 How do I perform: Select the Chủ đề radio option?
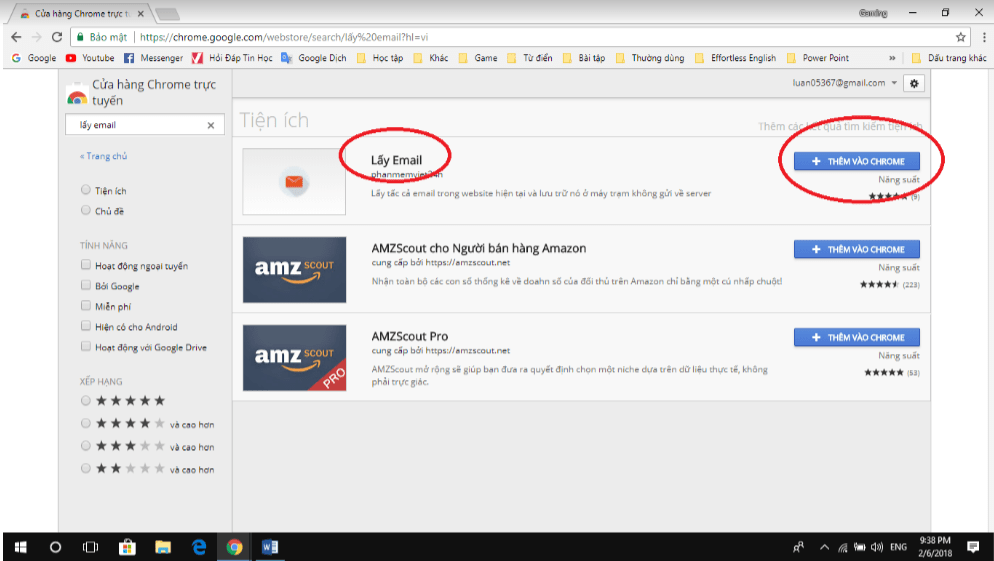pyautogui.click(x=86, y=211)
